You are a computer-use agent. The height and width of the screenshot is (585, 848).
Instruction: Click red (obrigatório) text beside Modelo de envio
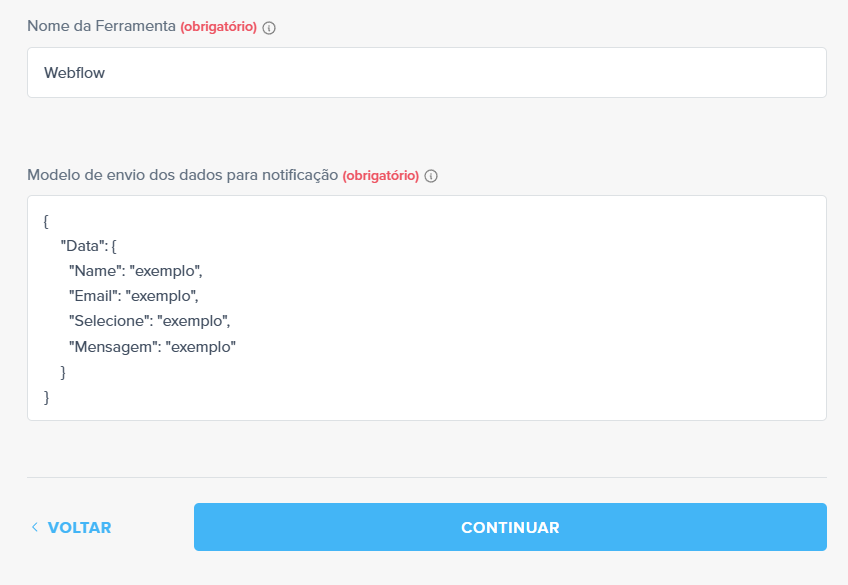coord(380,176)
